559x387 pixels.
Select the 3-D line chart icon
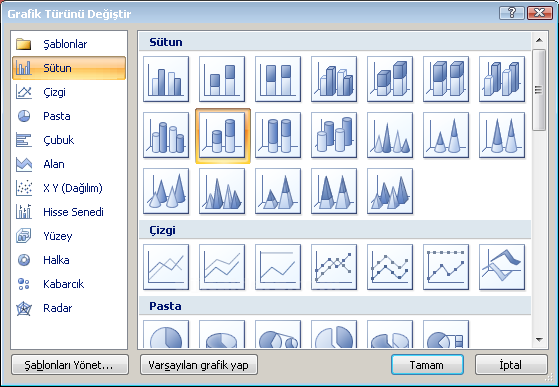(502, 267)
